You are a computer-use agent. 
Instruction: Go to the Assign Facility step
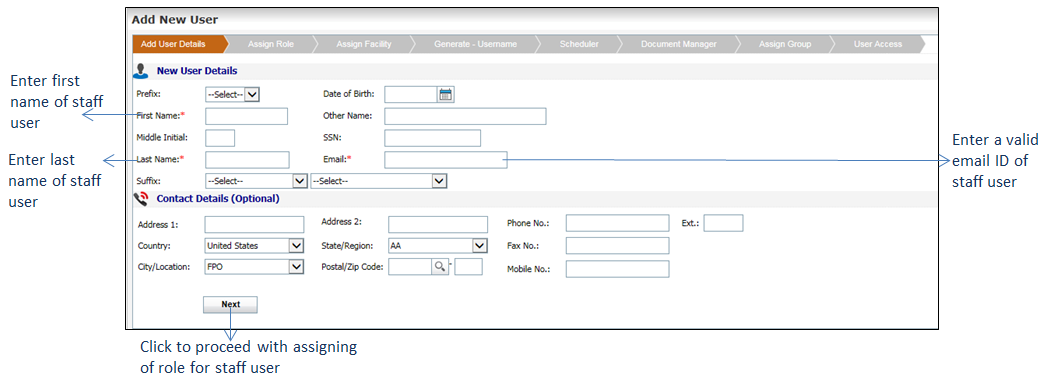click(364, 44)
